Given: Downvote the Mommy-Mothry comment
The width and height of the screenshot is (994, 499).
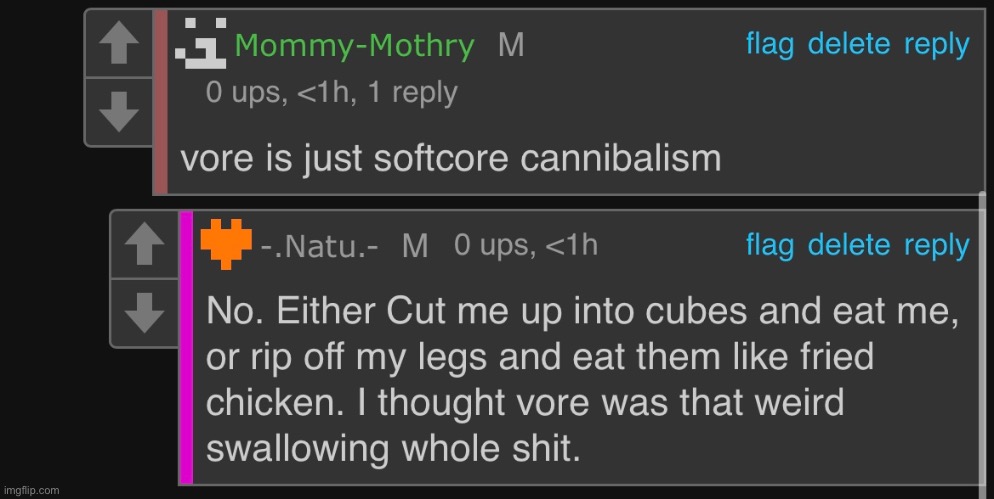Looking at the screenshot, I should click(119, 112).
